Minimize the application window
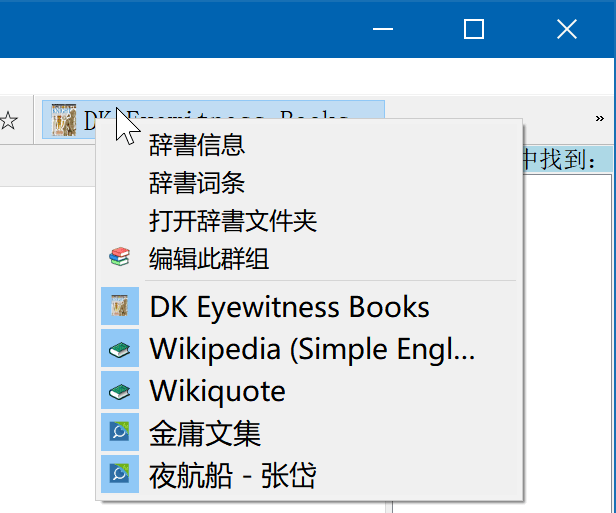616x513 pixels. 383,30
